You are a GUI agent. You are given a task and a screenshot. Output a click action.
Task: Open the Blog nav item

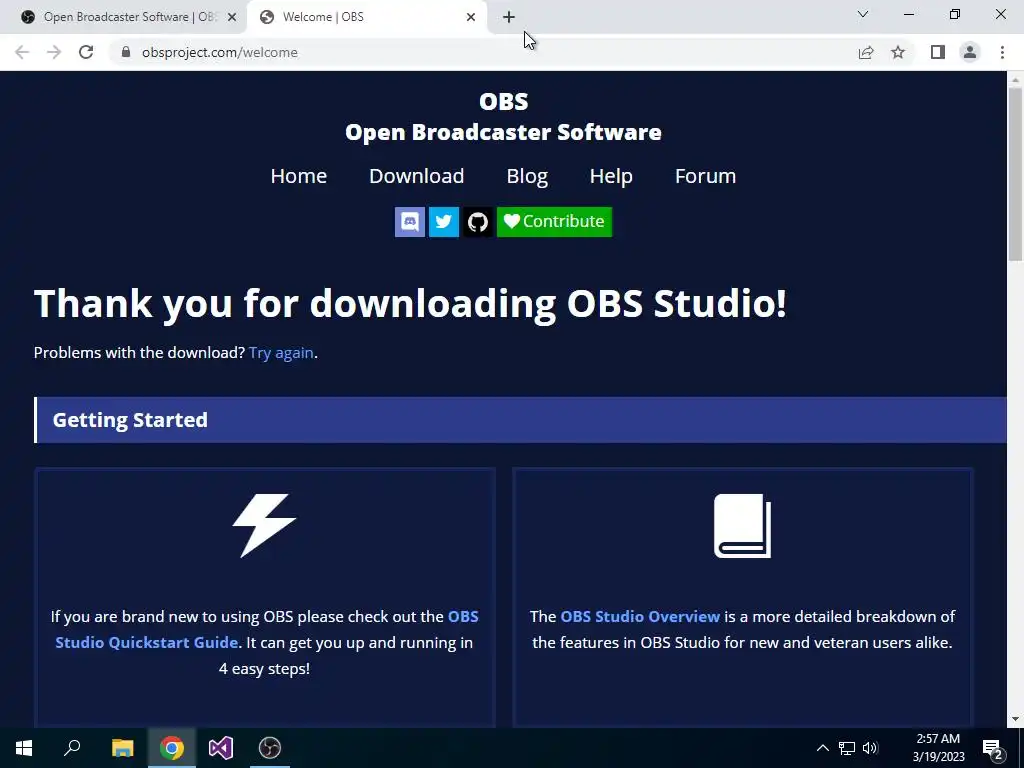527,176
